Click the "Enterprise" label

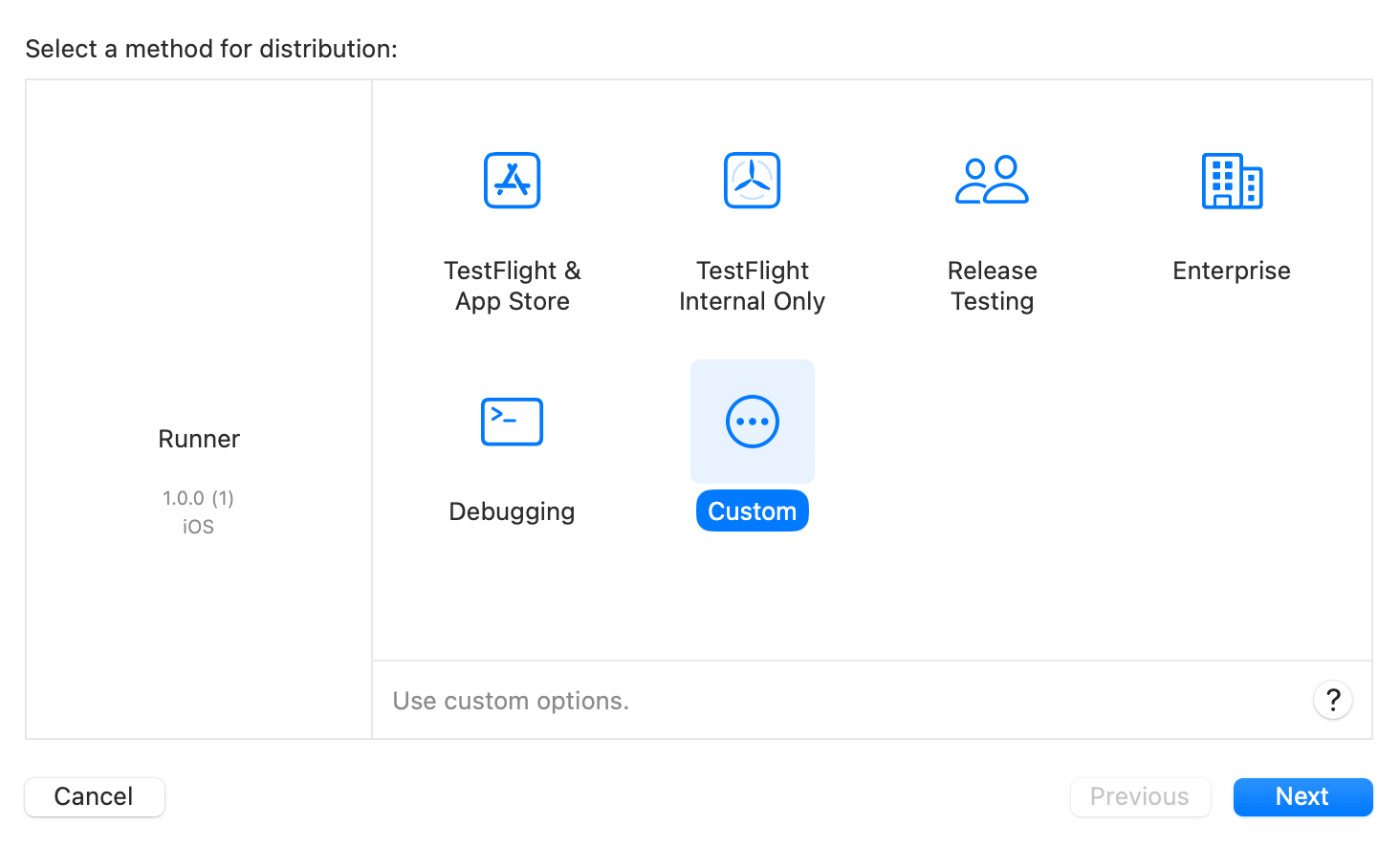pos(1232,271)
